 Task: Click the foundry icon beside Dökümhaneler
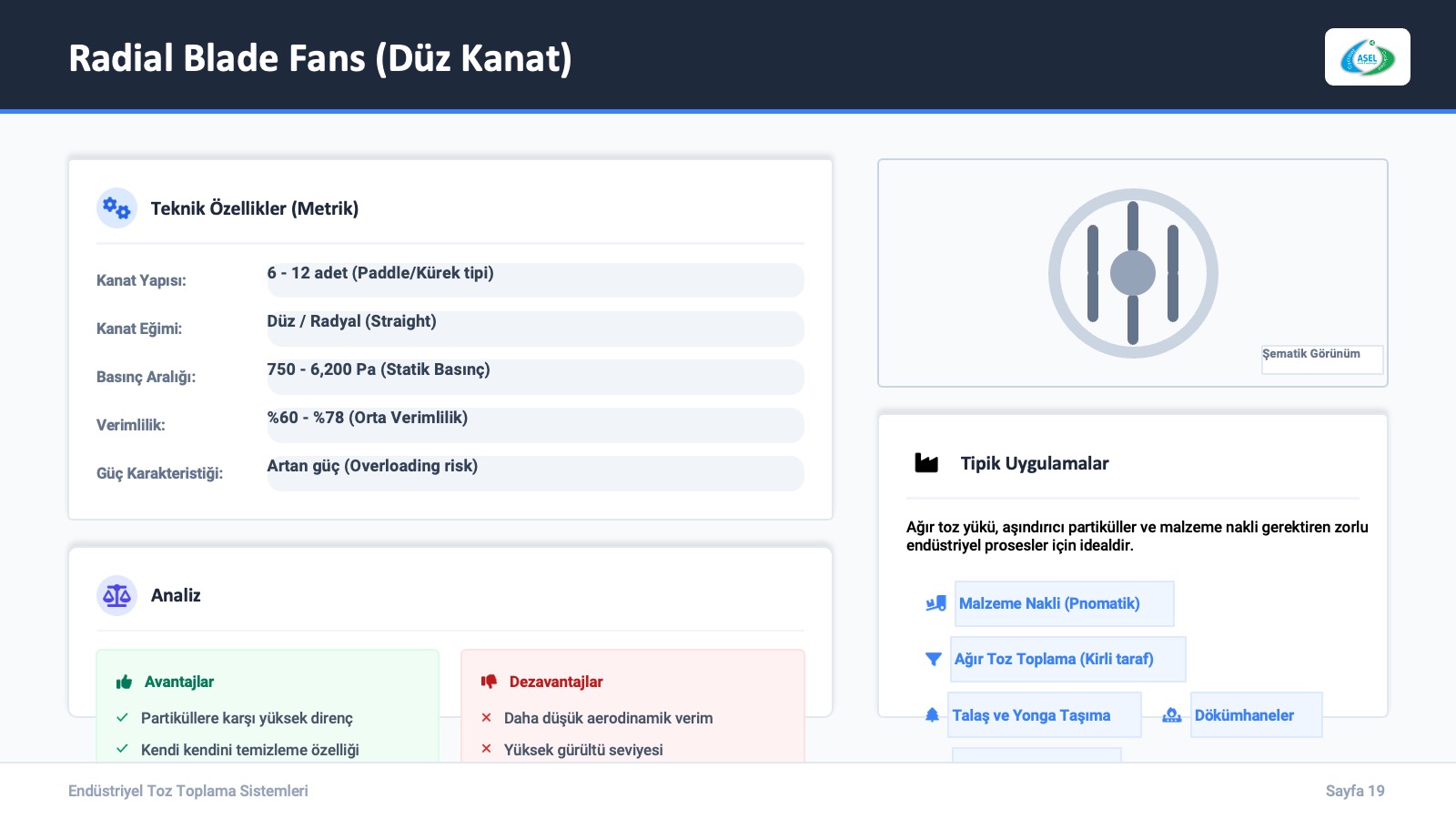tap(1172, 715)
